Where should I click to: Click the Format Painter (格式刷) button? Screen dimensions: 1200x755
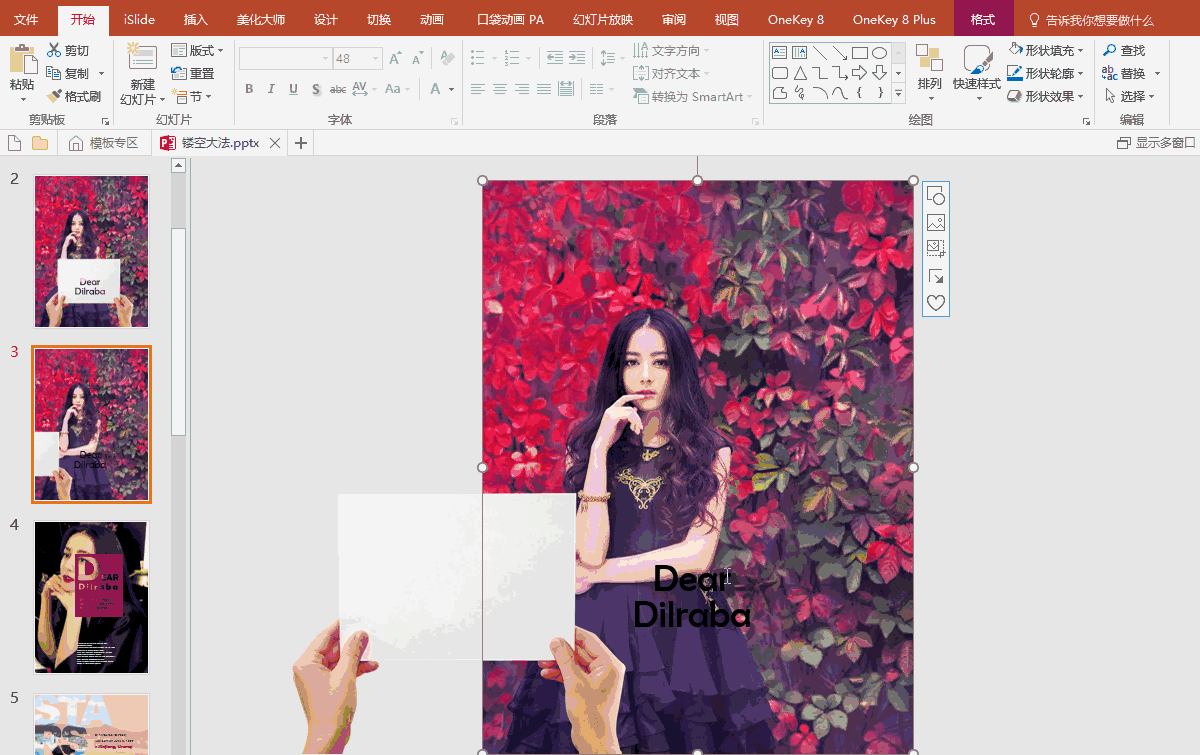point(74,96)
